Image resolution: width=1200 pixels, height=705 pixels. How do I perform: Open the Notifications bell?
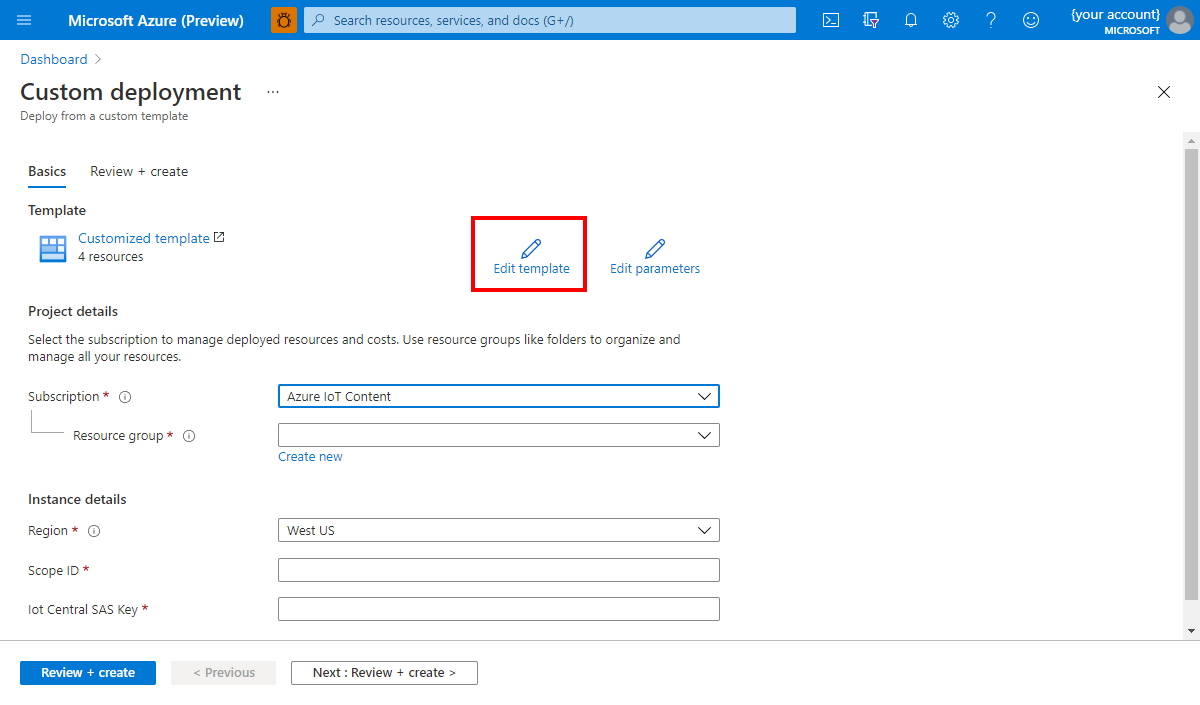910,19
